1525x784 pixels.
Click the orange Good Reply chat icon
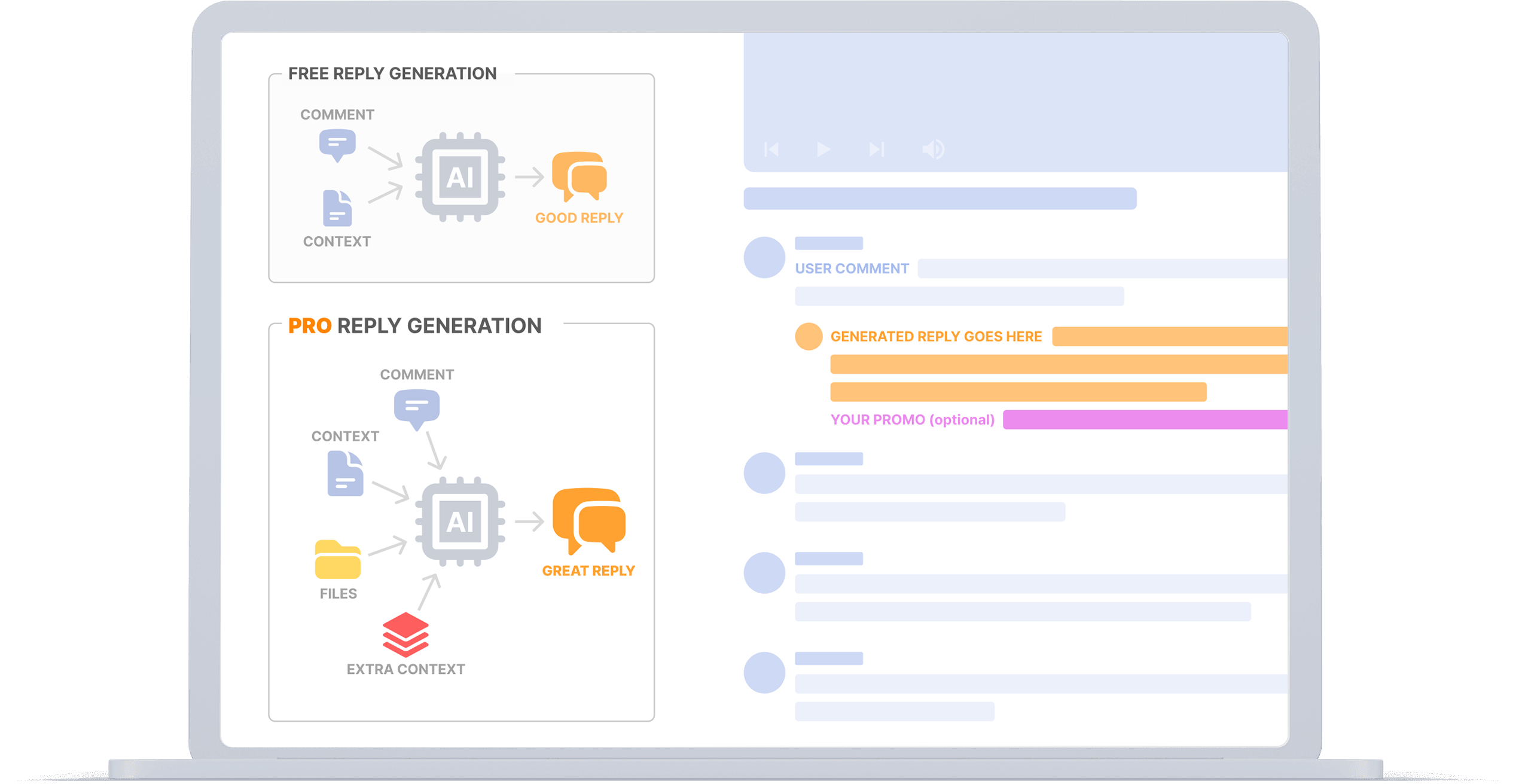click(x=579, y=176)
